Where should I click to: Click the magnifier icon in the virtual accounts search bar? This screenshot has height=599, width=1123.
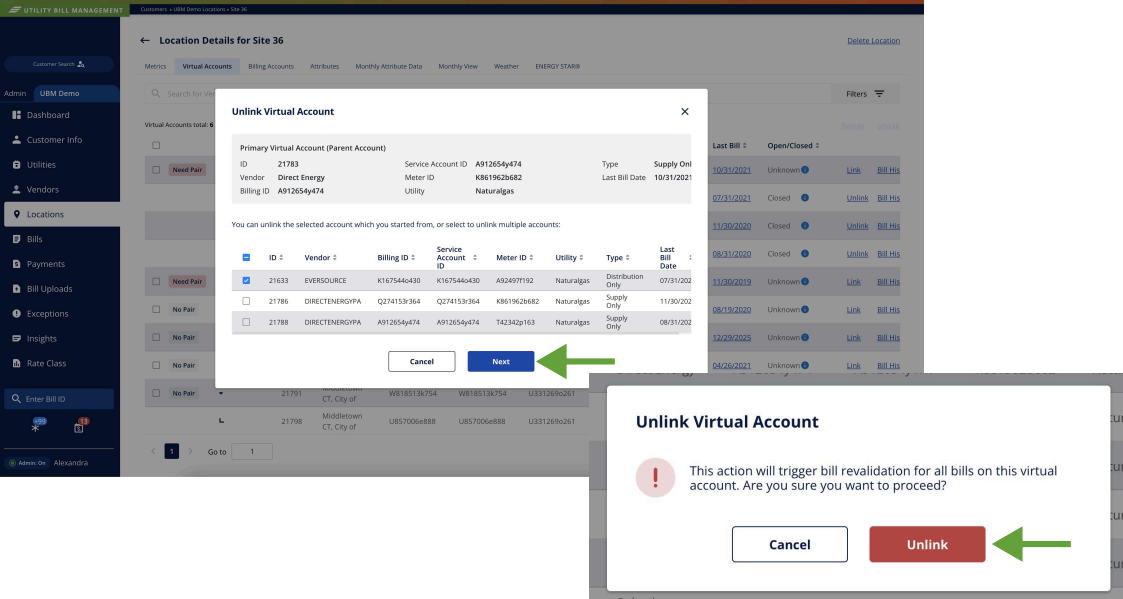coord(156,94)
